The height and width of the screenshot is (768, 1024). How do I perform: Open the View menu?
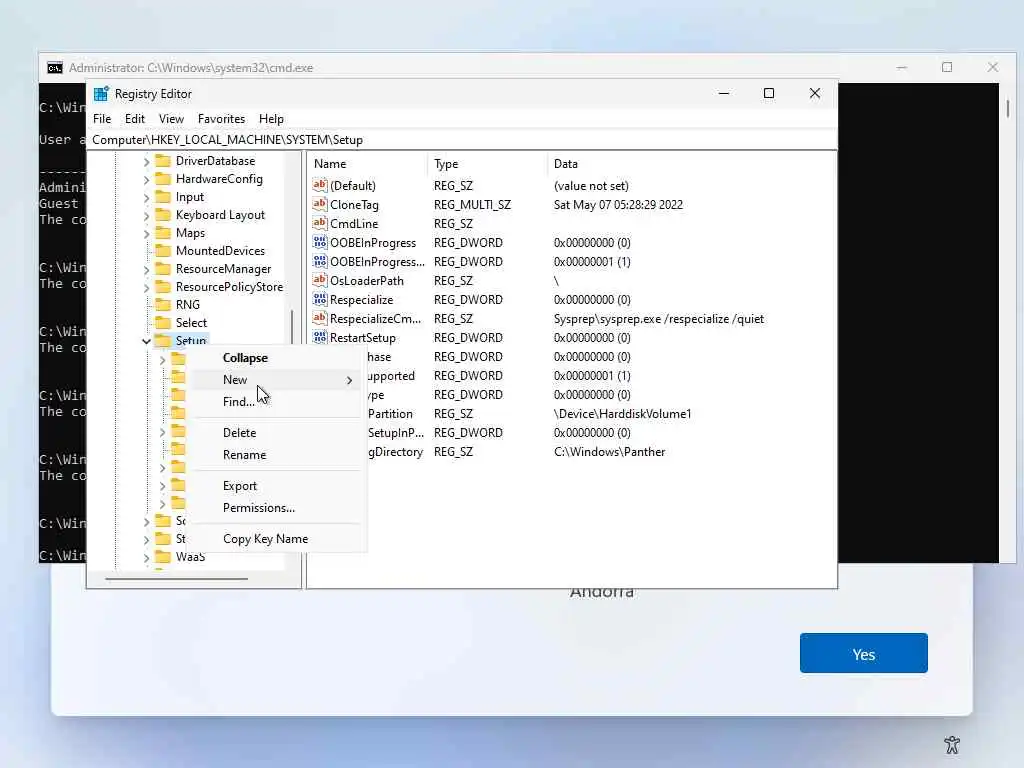click(171, 119)
